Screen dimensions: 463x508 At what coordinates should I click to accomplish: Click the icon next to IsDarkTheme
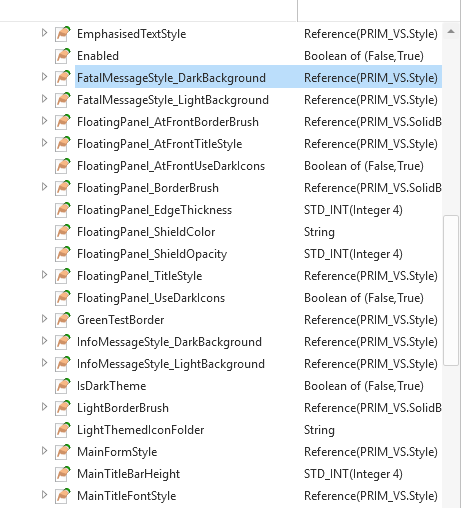[x=63, y=386]
